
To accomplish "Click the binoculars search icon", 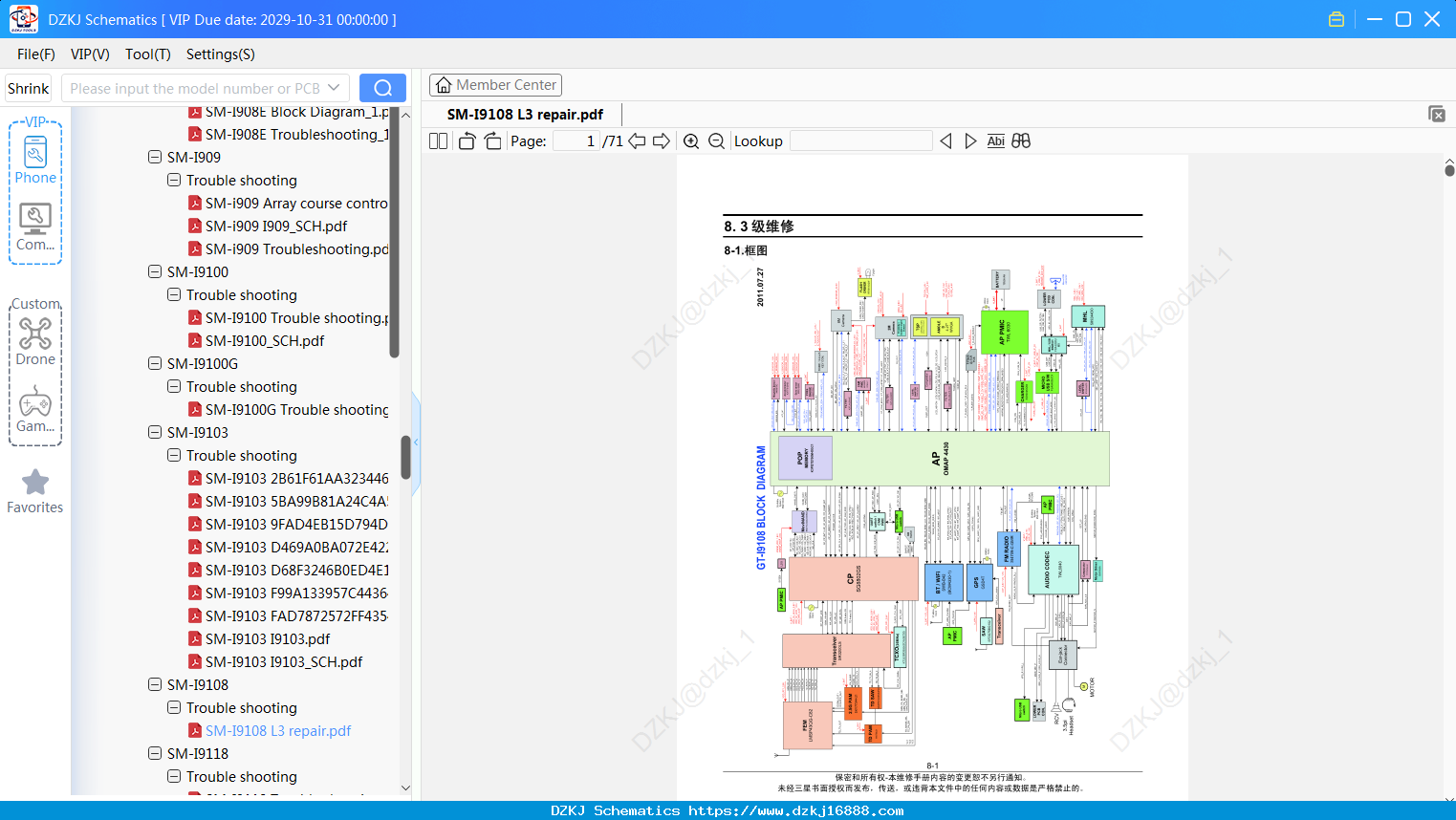I will [x=1021, y=141].
